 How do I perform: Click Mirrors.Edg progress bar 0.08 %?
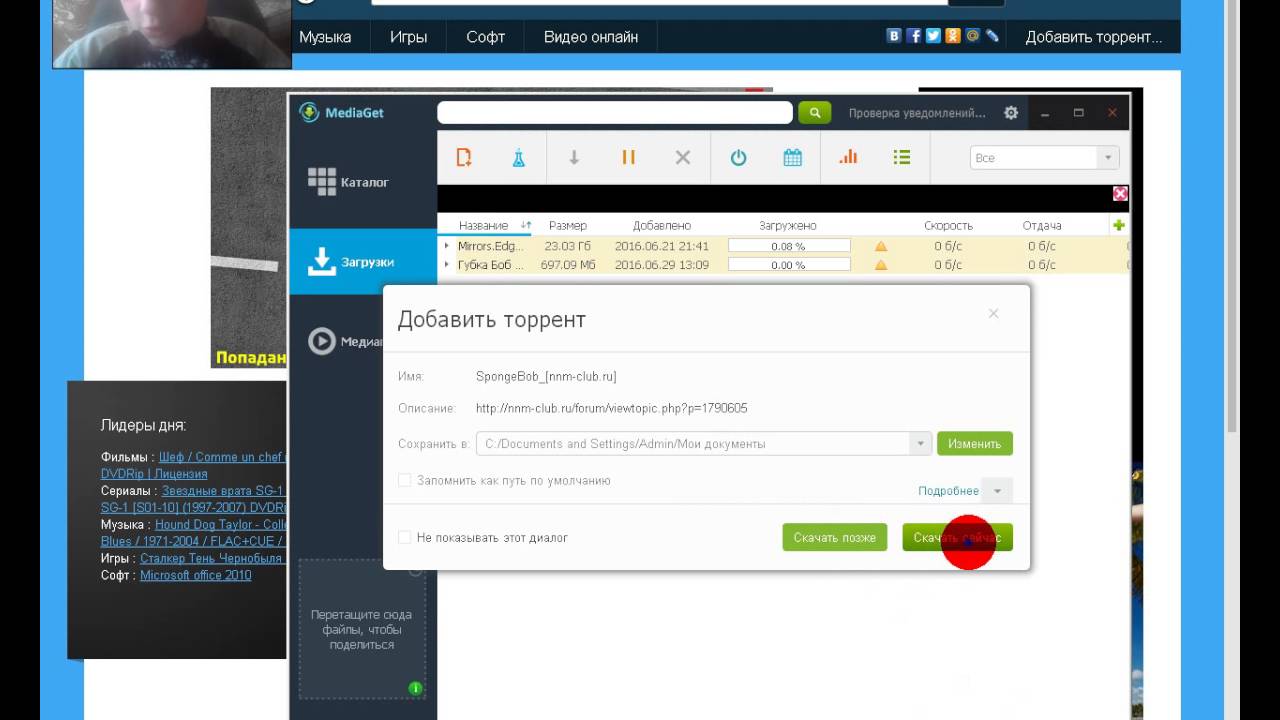(x=789, y=246)
